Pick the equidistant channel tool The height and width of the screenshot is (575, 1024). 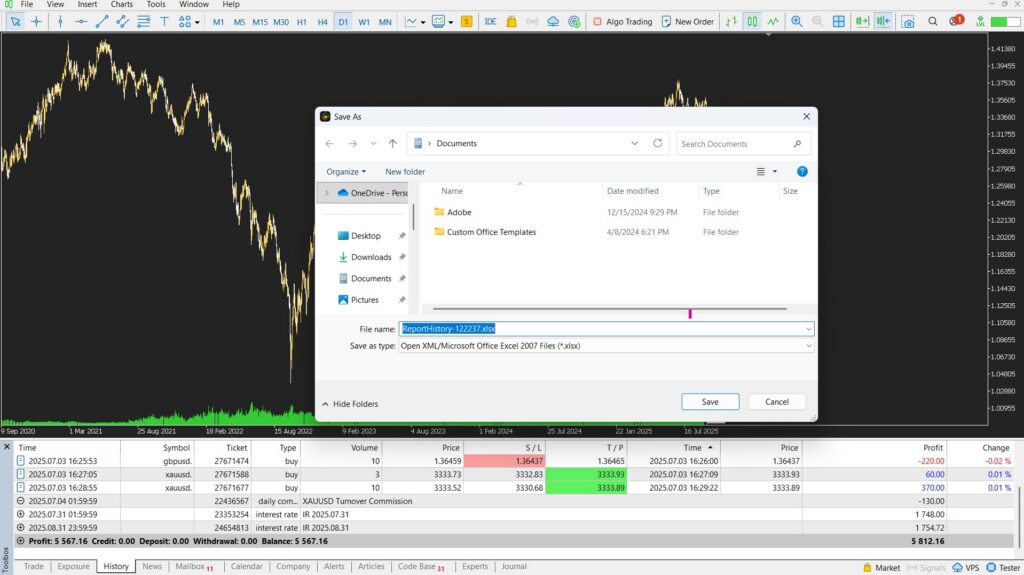122,22
